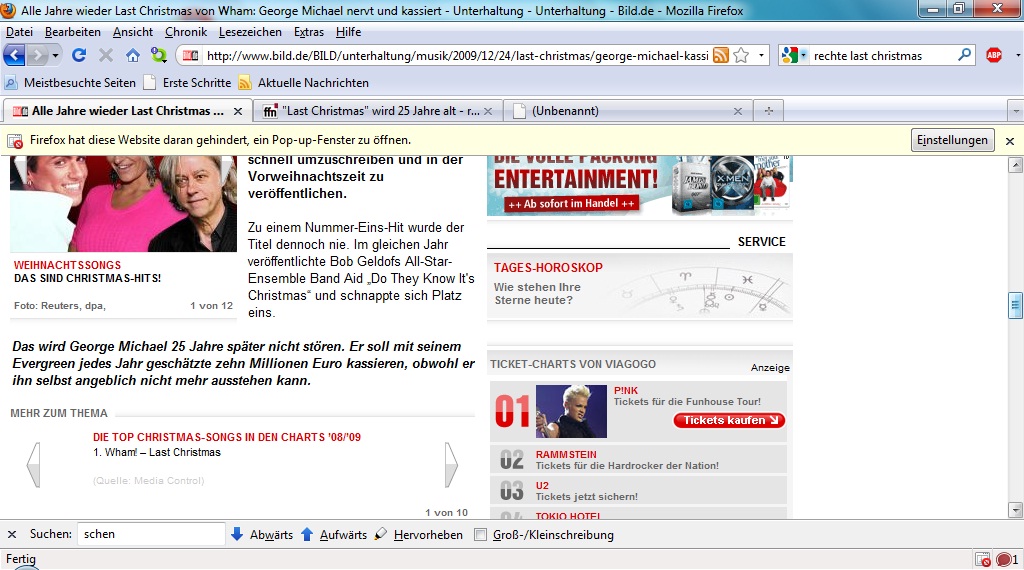Click the Tickets kaufen button

729,420
